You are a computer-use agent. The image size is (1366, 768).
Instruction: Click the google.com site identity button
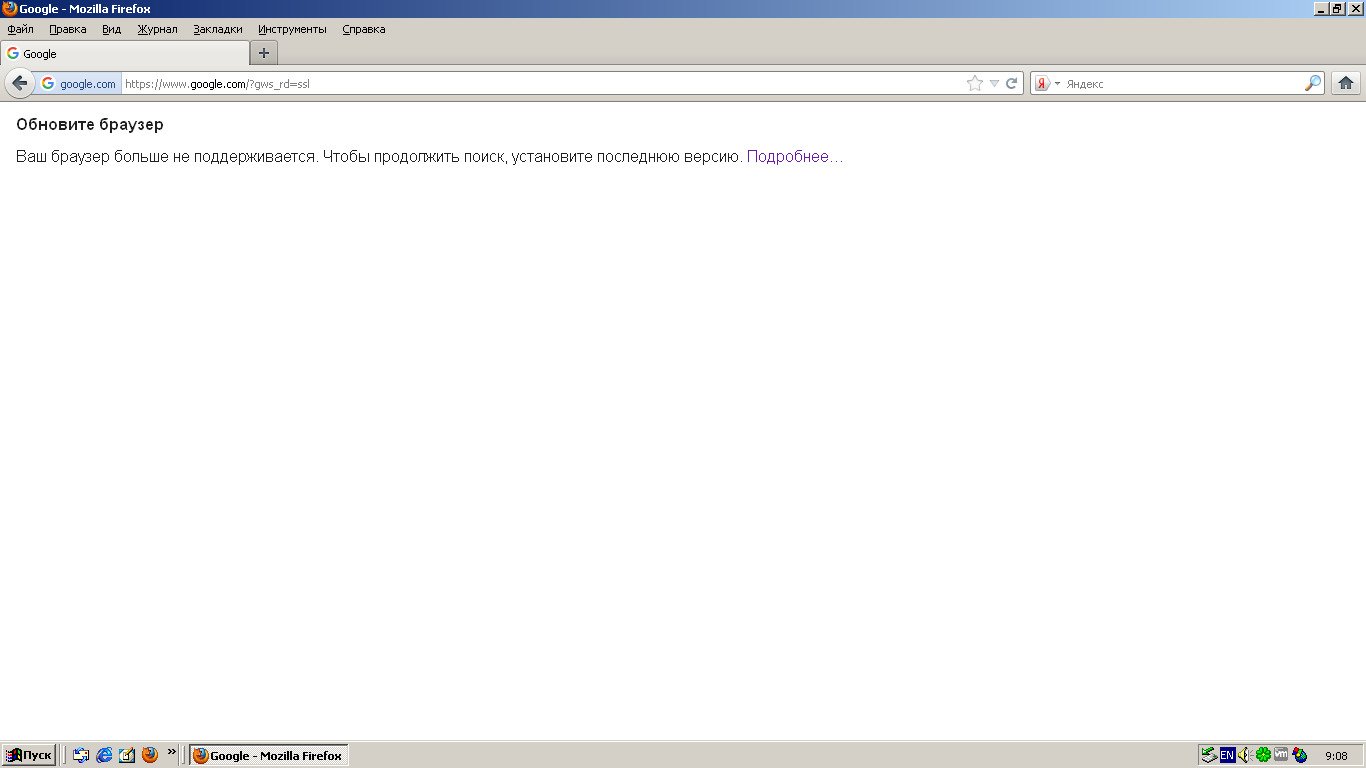79,84
